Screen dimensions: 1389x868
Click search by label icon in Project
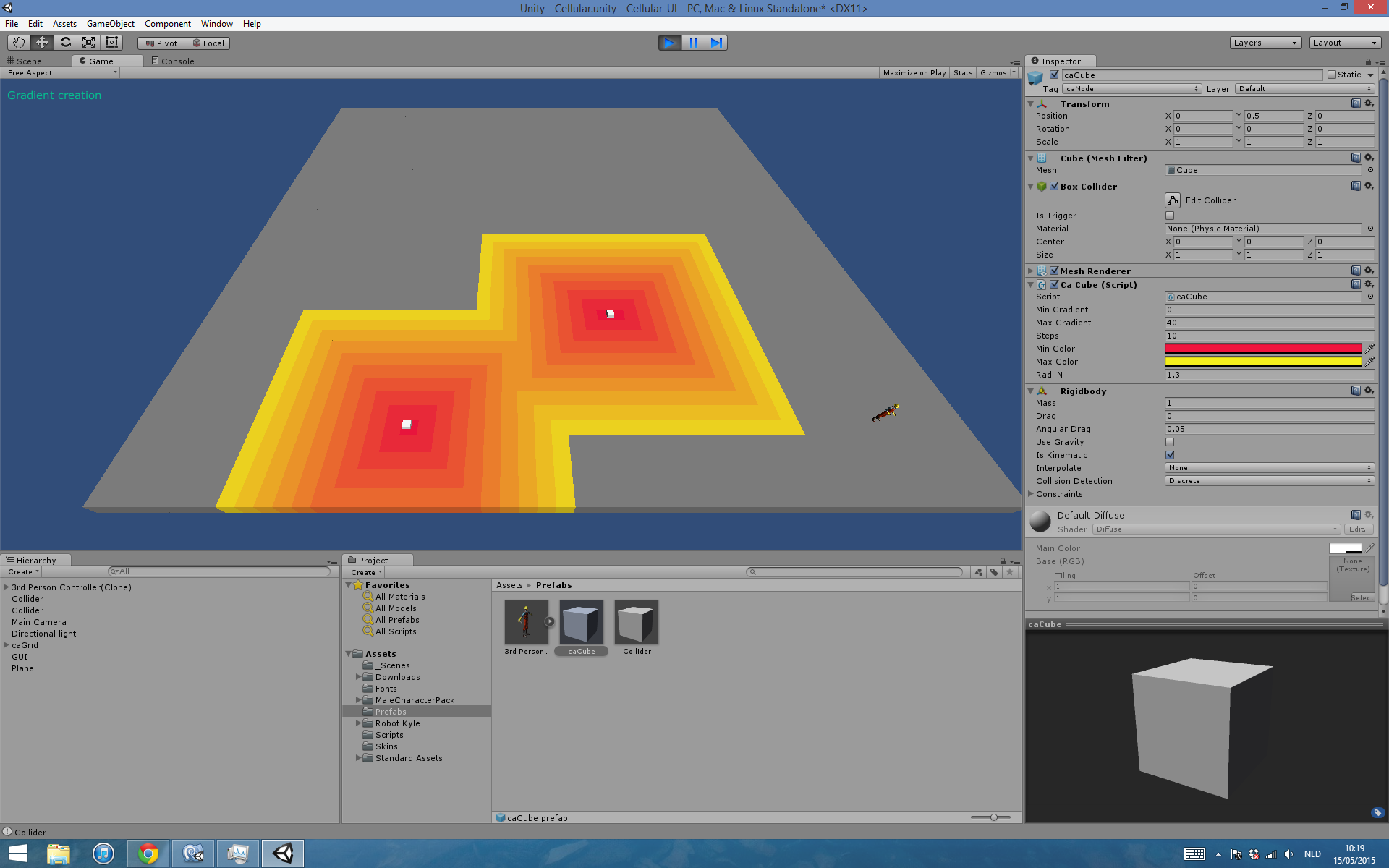coord(994,572)
